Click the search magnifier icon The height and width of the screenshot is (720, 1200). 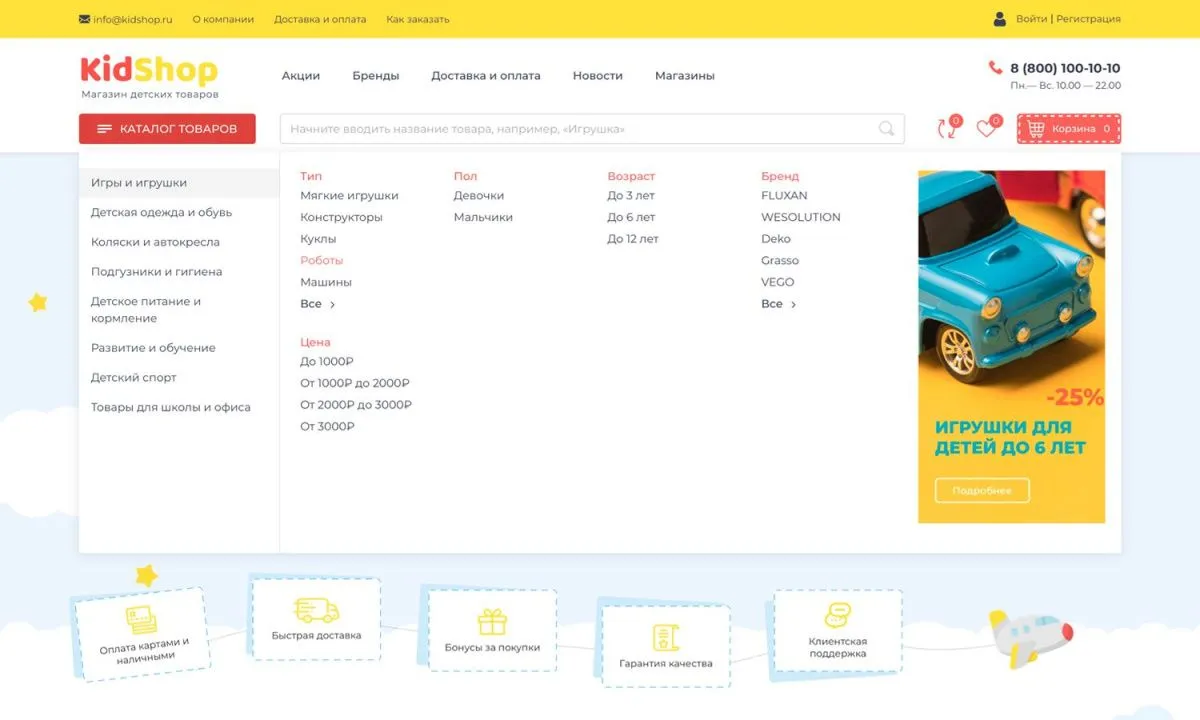pos(886,129)
